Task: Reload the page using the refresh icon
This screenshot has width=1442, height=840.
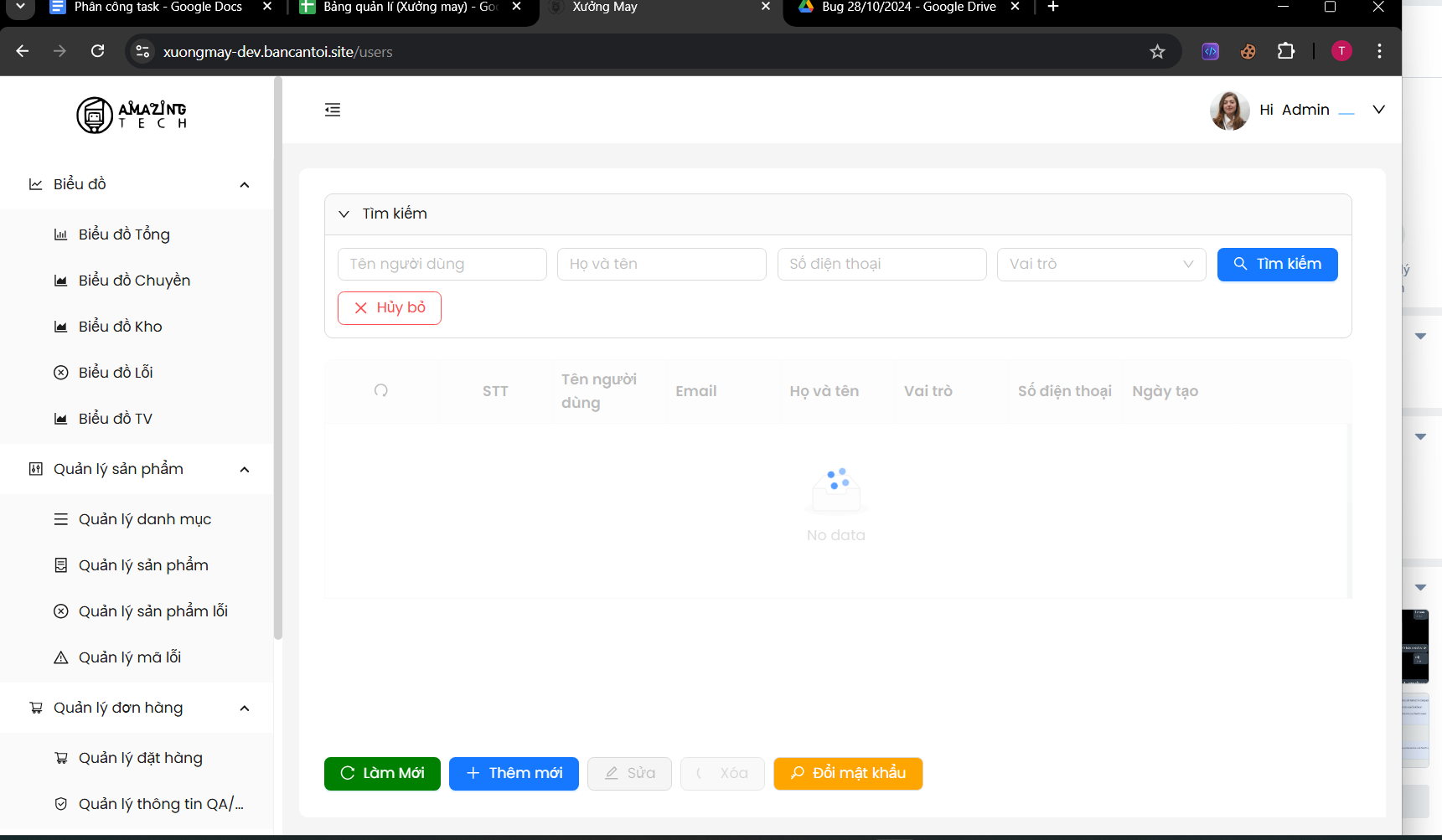Action: (x=98, y=52)
